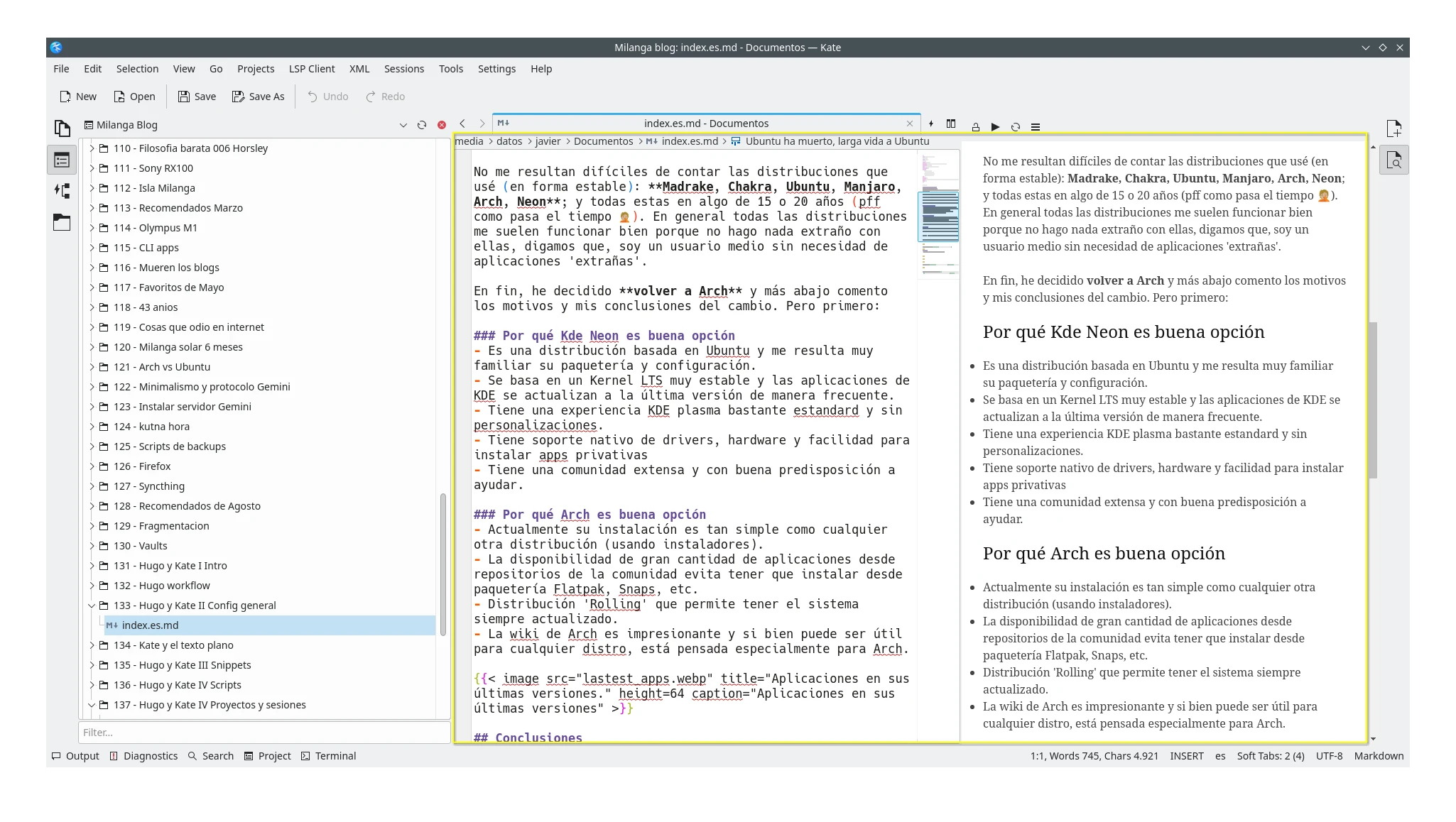Open the Sessions menu

point(403,69)
